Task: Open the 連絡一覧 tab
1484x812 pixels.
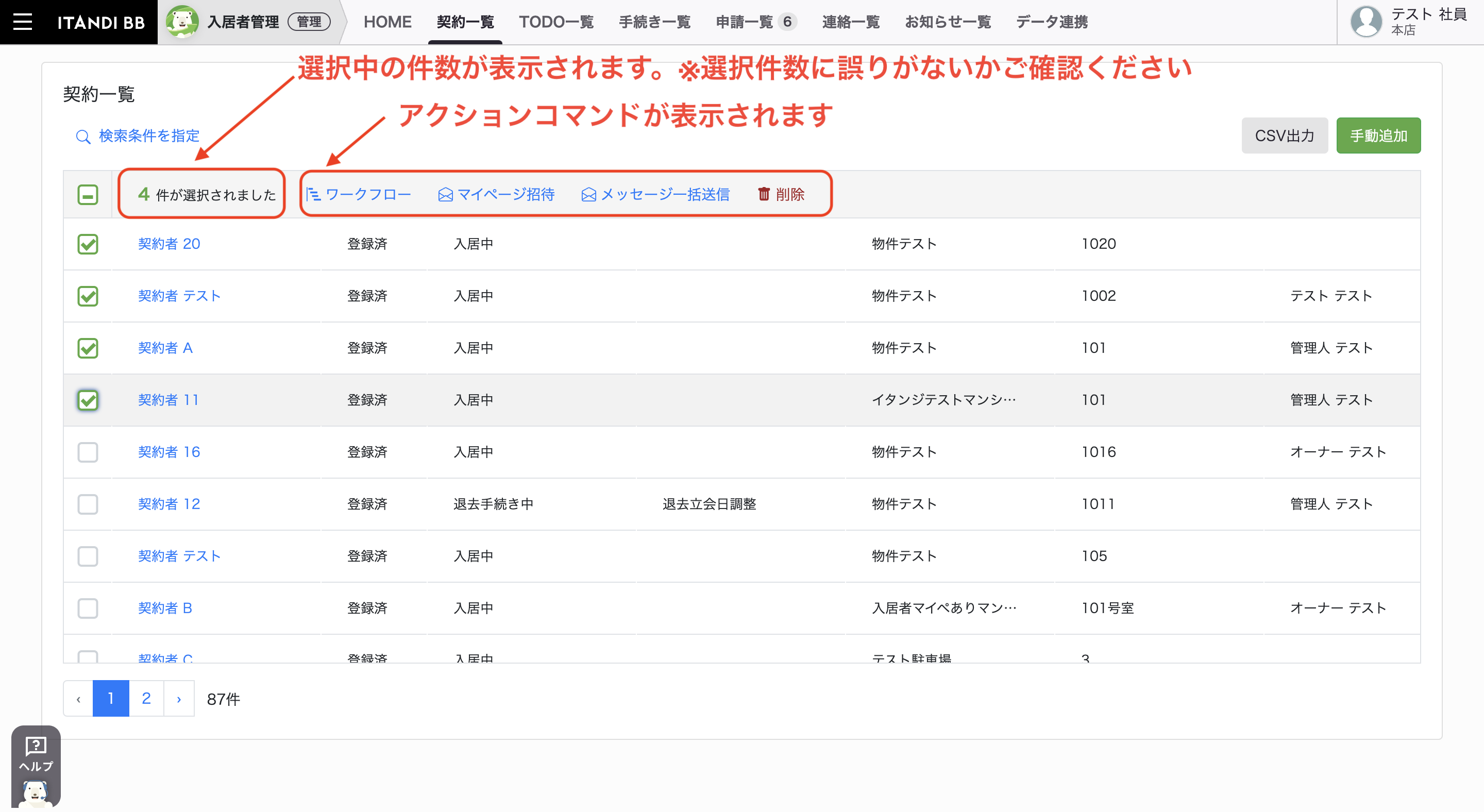Action: coord(851,22)
